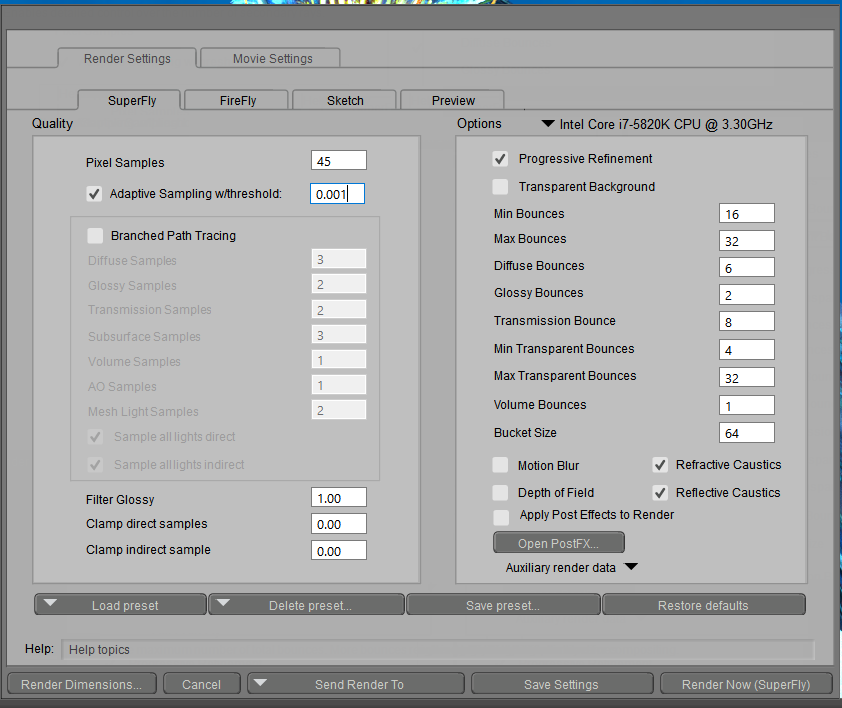842x708 pixels.
Task: Click the Render Now (SuperFly) button
Action: [x=745, y=684]
